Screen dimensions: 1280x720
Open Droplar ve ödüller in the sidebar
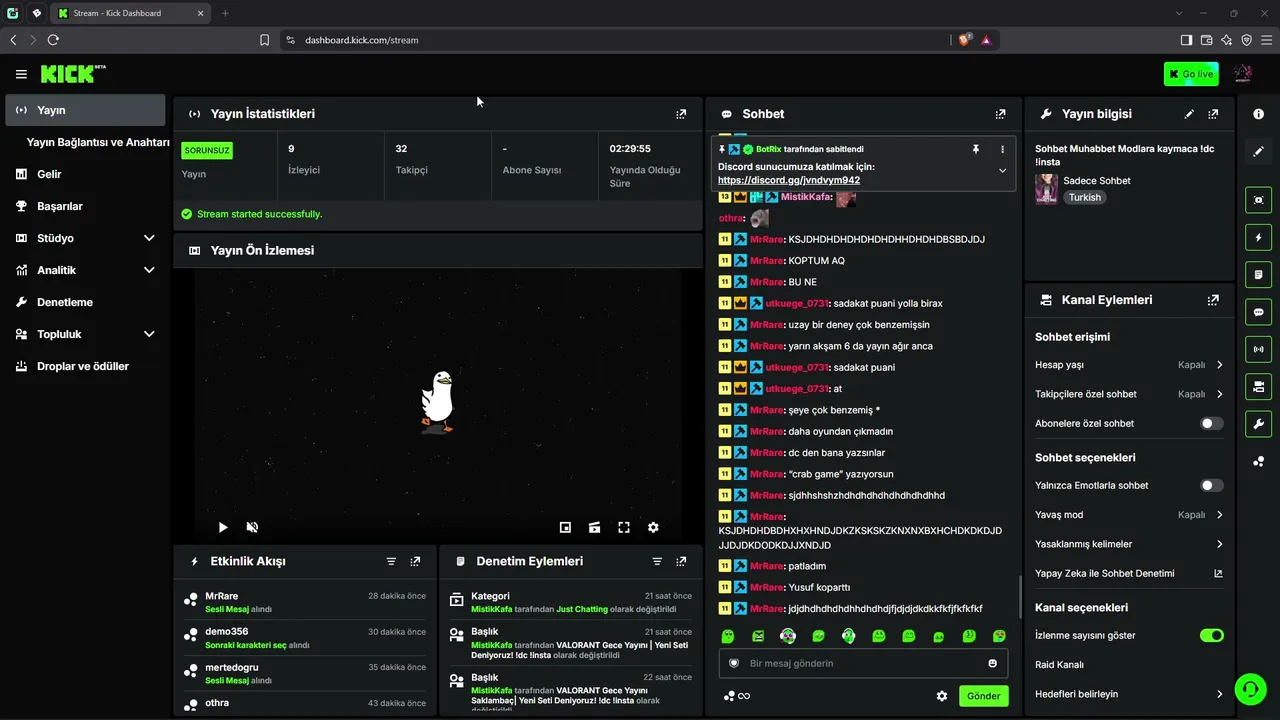pyautogui.click(x=85, y=366)
